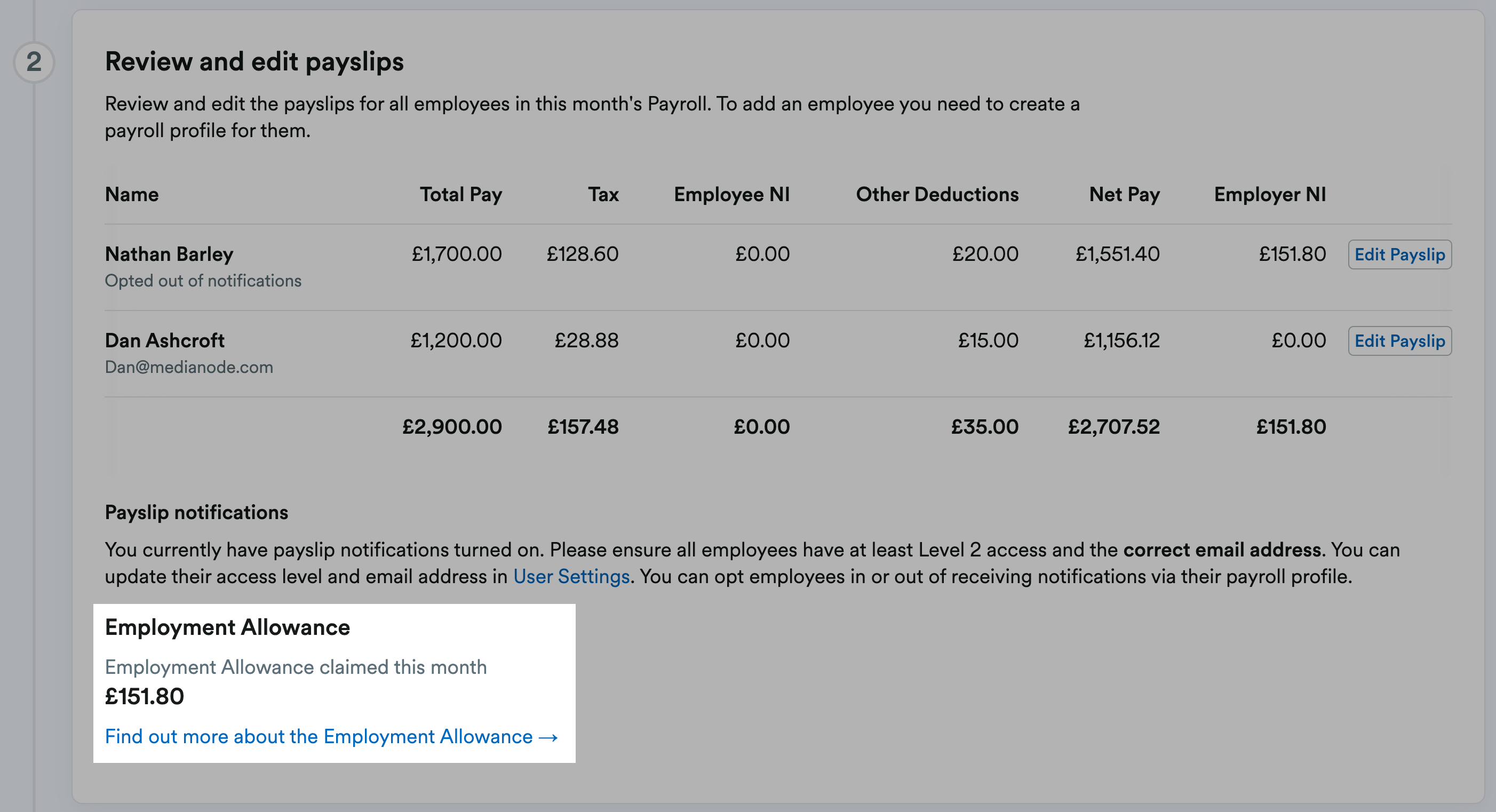The image size is (1496, 812).
Task: Click the Employee NI column header
Action: click(732, 195)
